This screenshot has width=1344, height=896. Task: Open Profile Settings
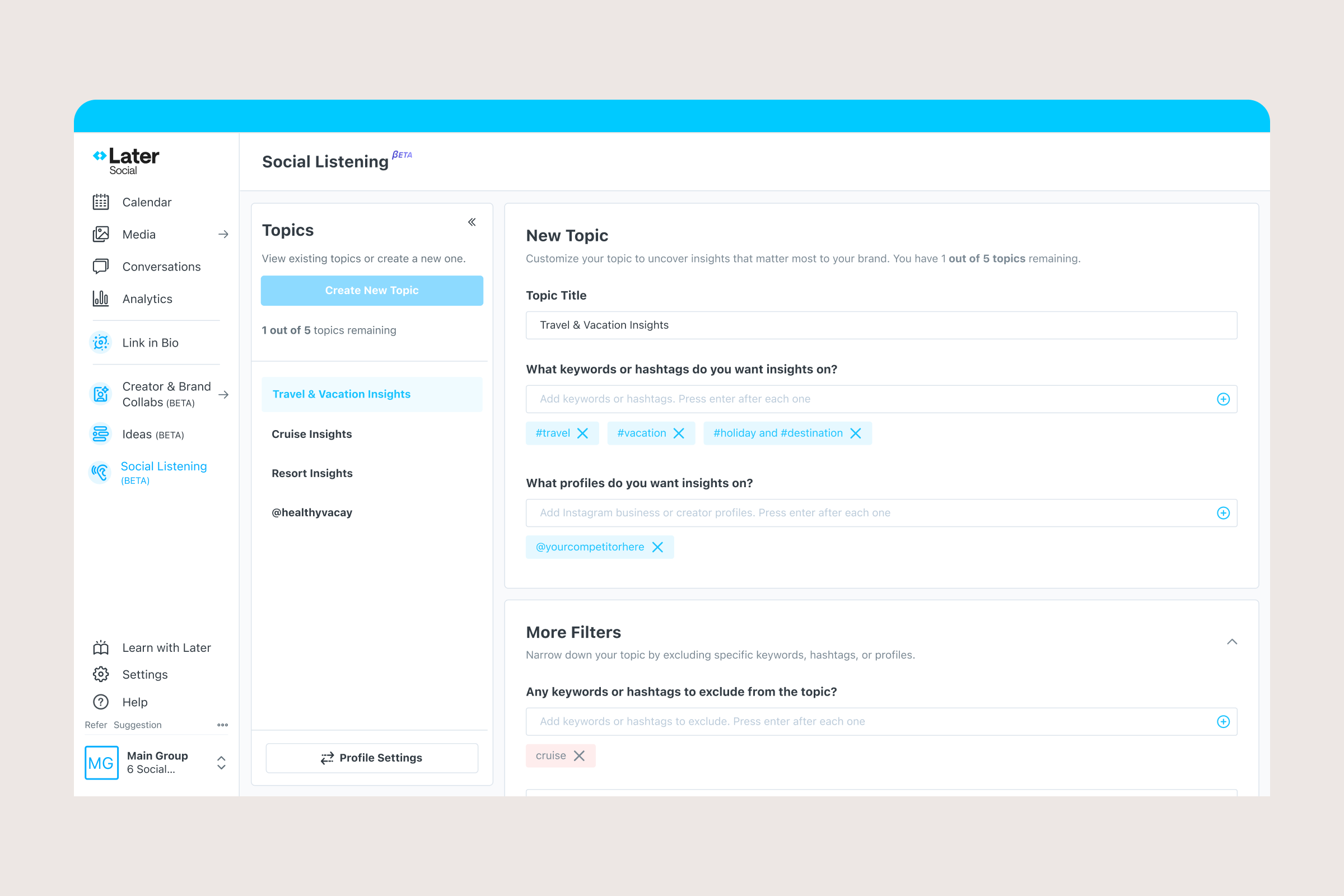point(371,758)
